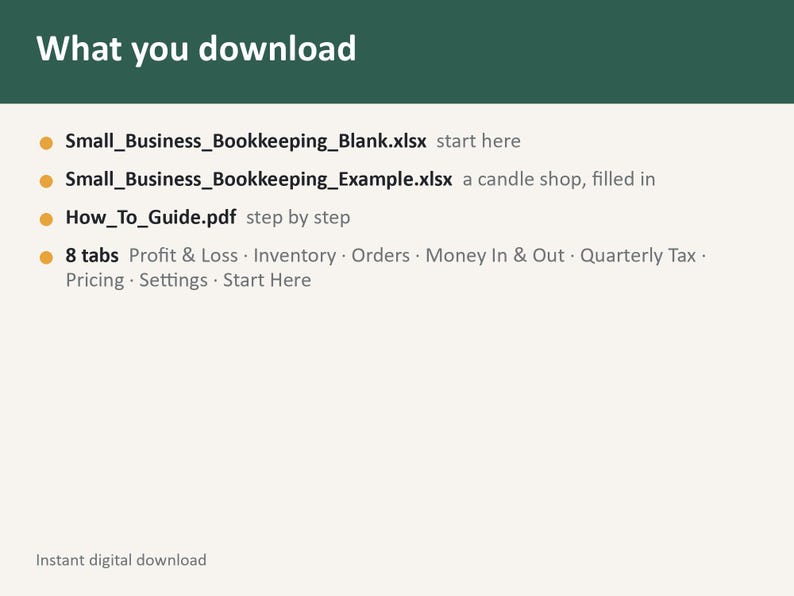Click the 'Money In & Out' text
The width and height of the screenshot is (794, 596).
(x=495, y=256)
